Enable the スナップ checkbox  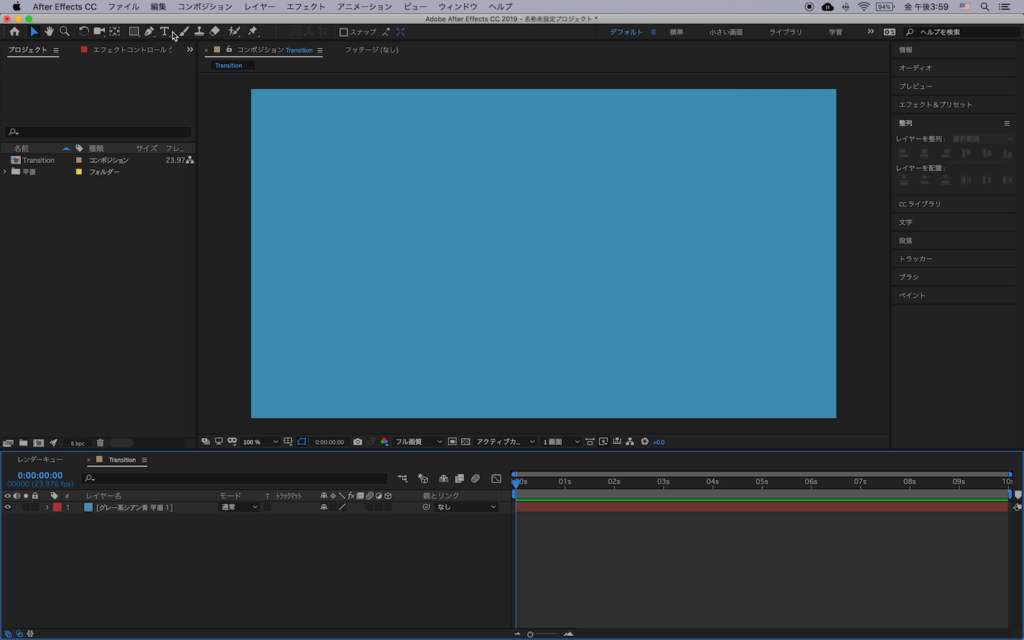pos(344,32)
